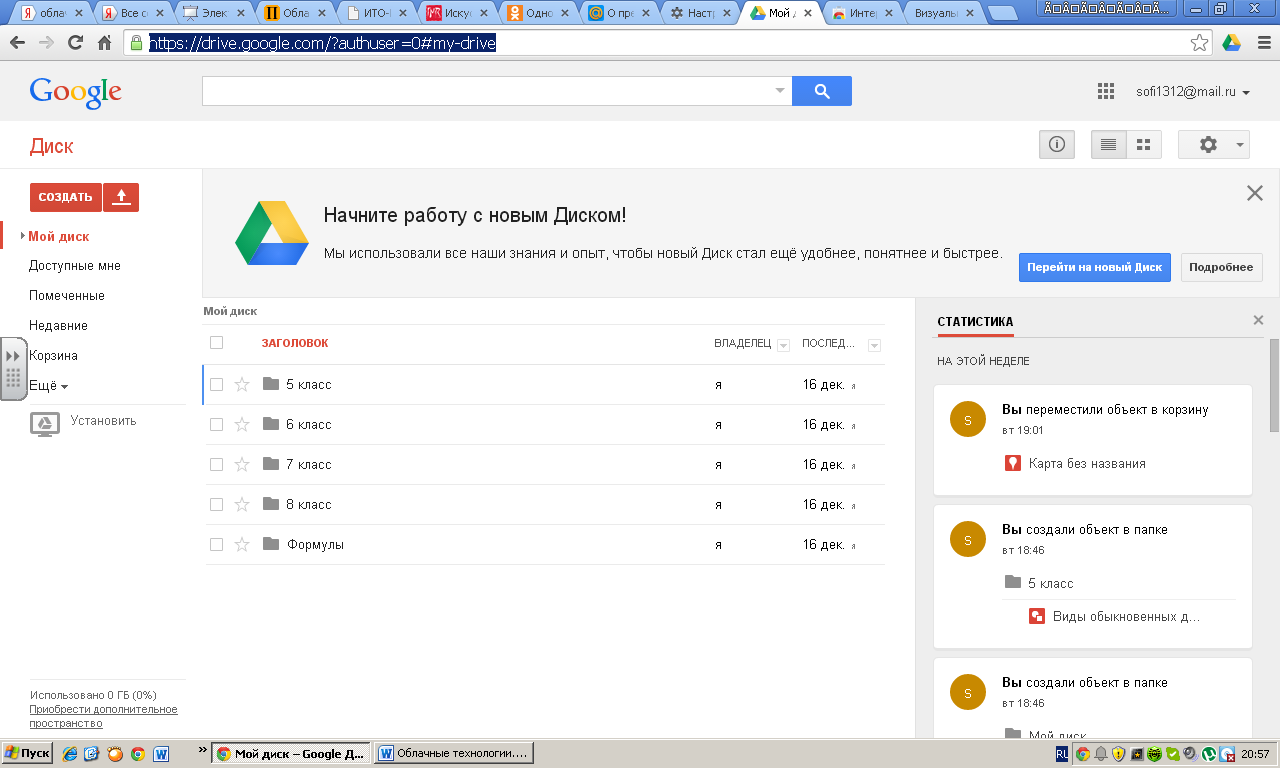Check the Формулы row checkbox
Viewport: 1280px width, 768px height.
pyautogui.click(x=216, y=544)
